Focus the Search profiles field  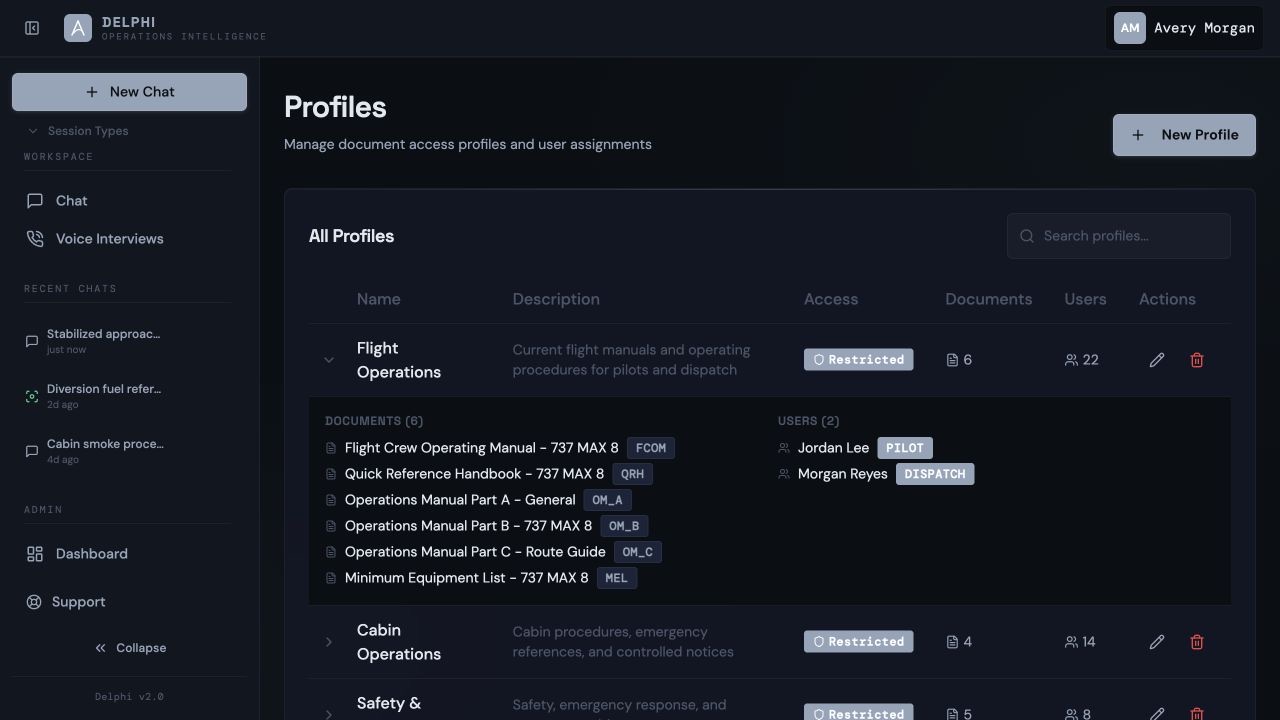pyautogui.click(x=1118, y=236)
